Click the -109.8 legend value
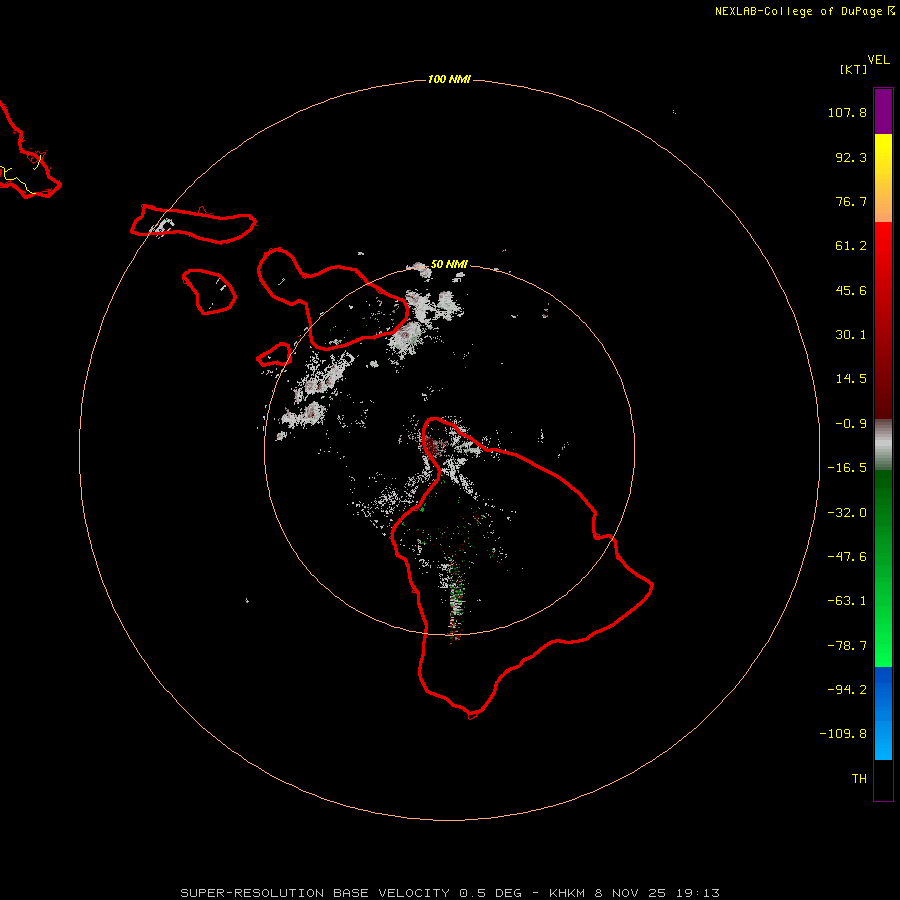This screenshot has height=900, width=900. pos(843,734)
